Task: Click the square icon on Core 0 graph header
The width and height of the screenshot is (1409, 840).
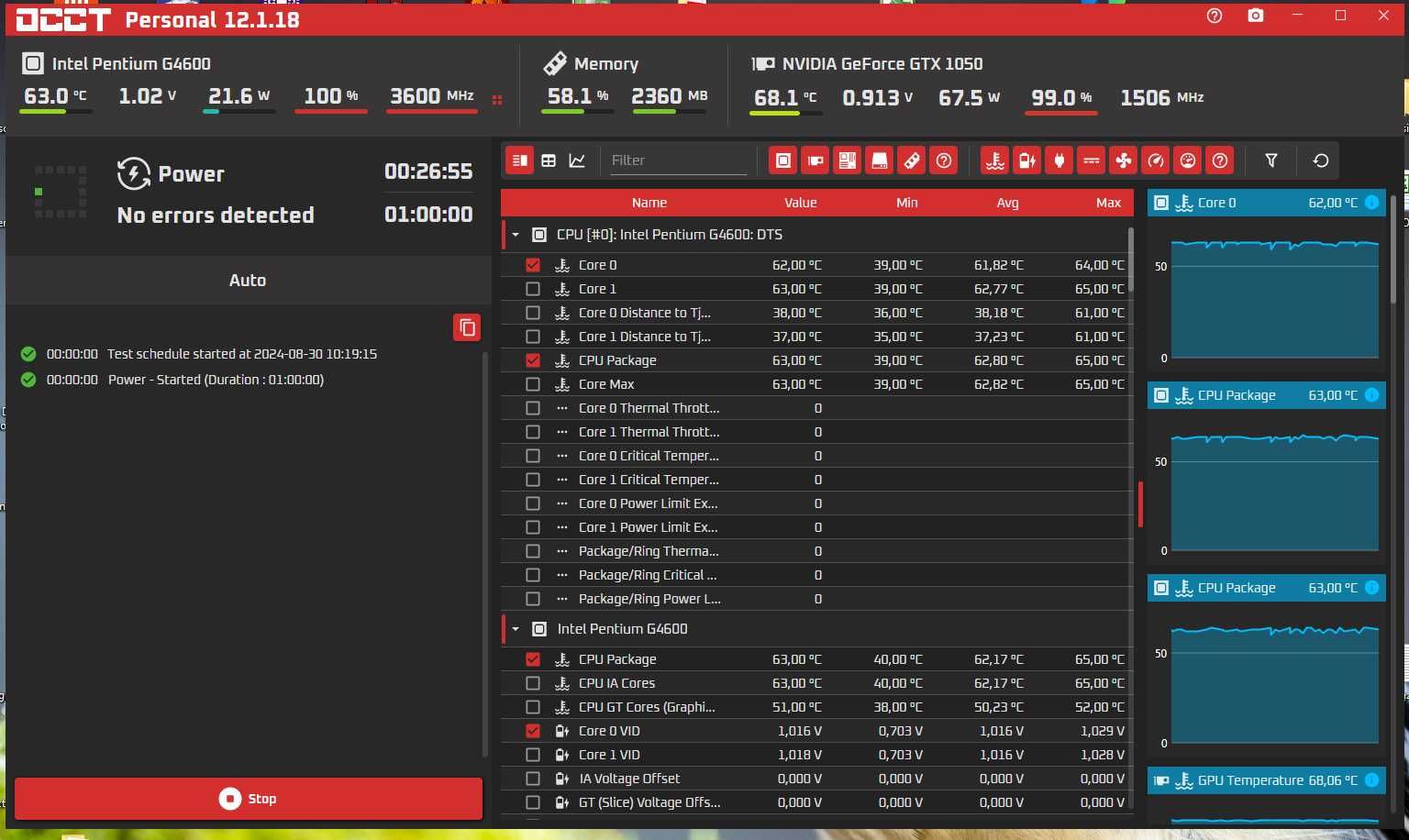Action: (x=1161, y=203)
